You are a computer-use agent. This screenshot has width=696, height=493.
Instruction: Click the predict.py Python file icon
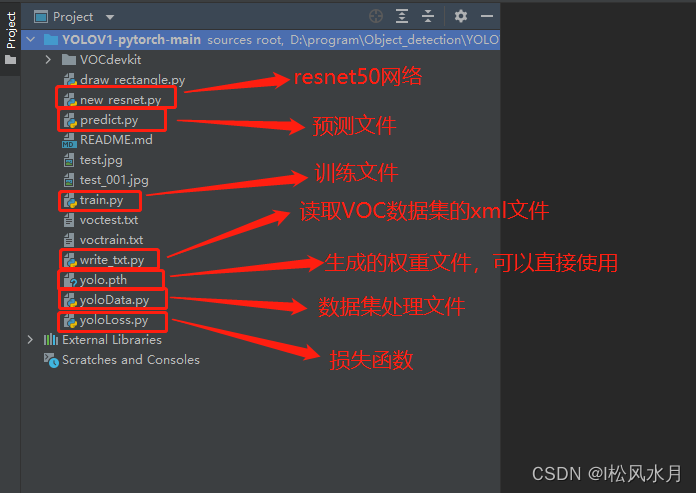point(70,120)
